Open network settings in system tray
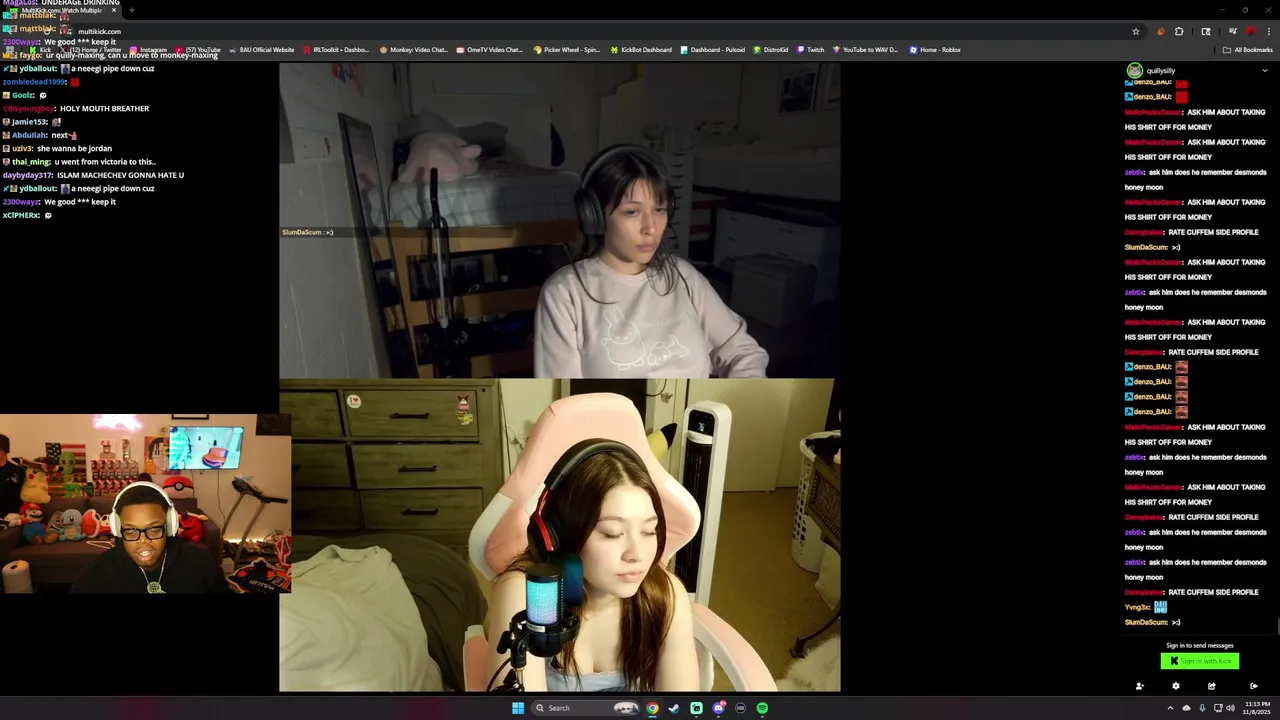The width and height of the screenshot is (1280, 720). click(x=1217, y=708)
